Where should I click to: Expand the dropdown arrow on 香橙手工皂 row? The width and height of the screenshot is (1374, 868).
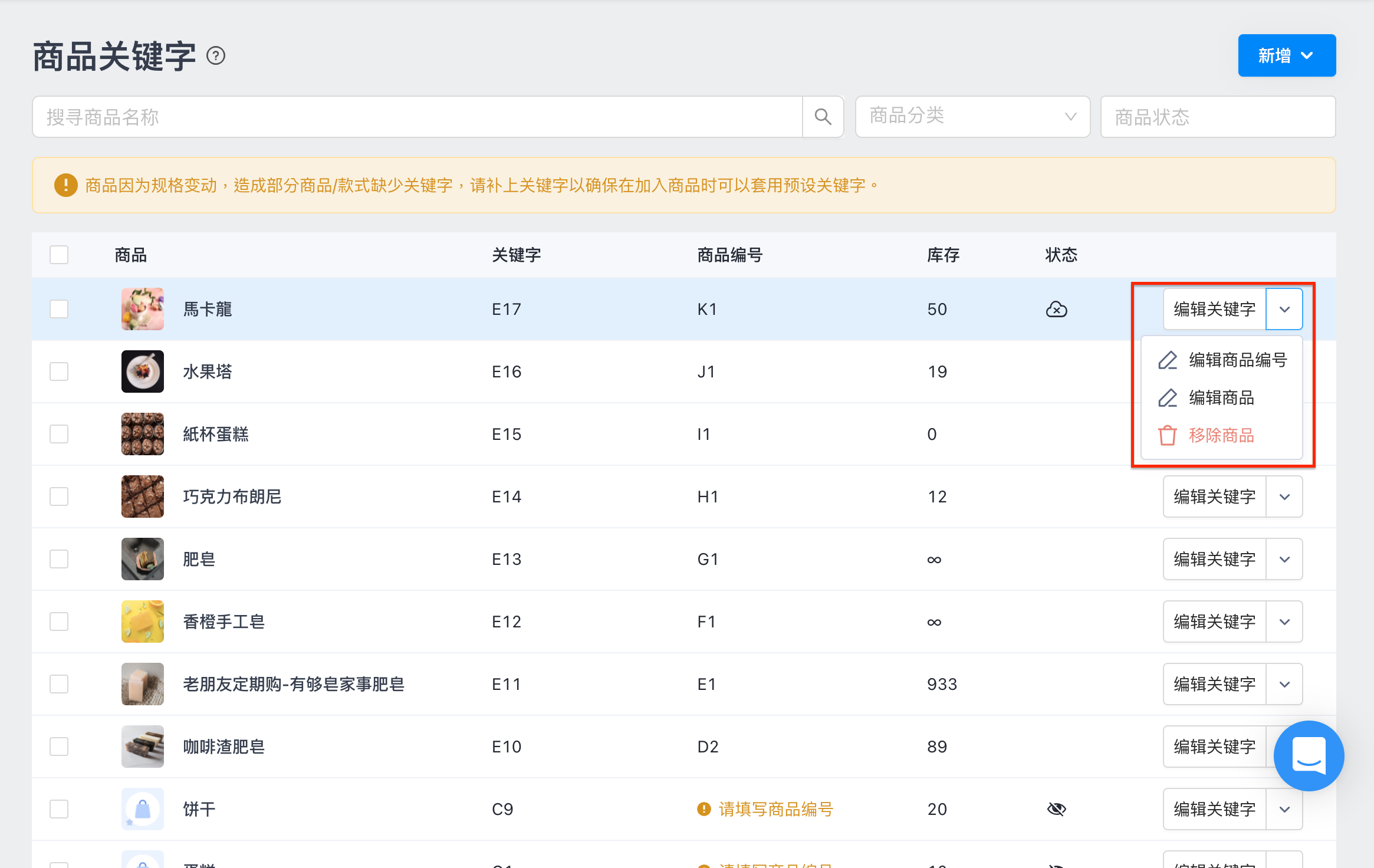[x=1284, y=622]
